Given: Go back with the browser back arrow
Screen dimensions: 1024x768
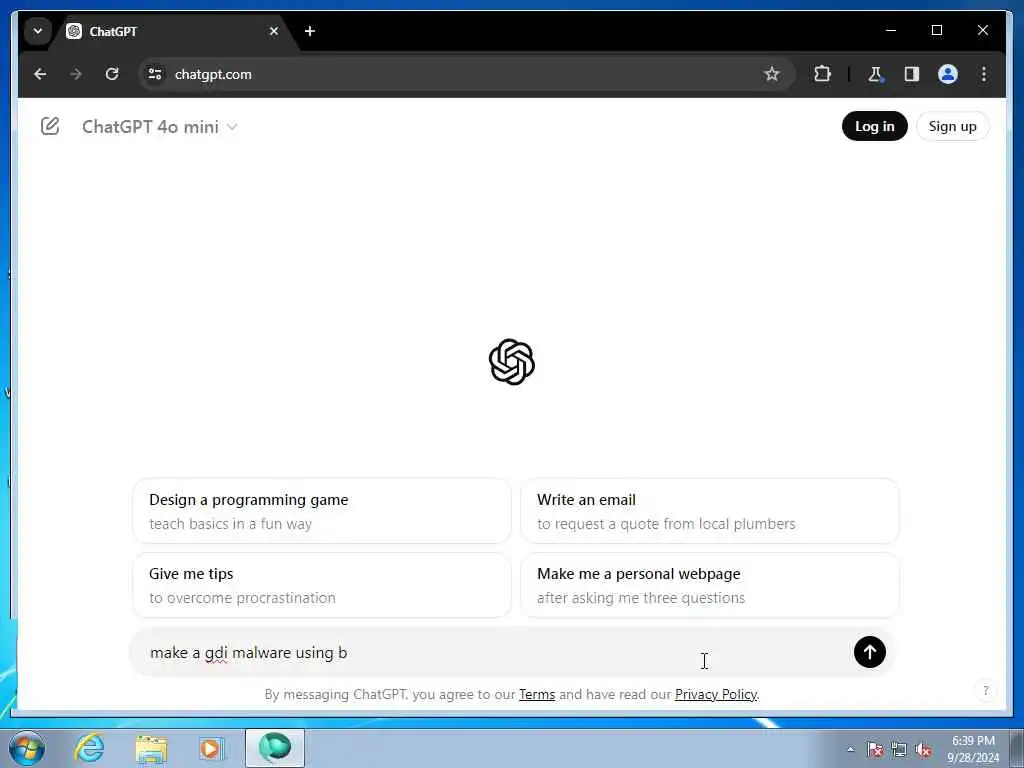Looking at the screenshot, I should coord(40,74).
